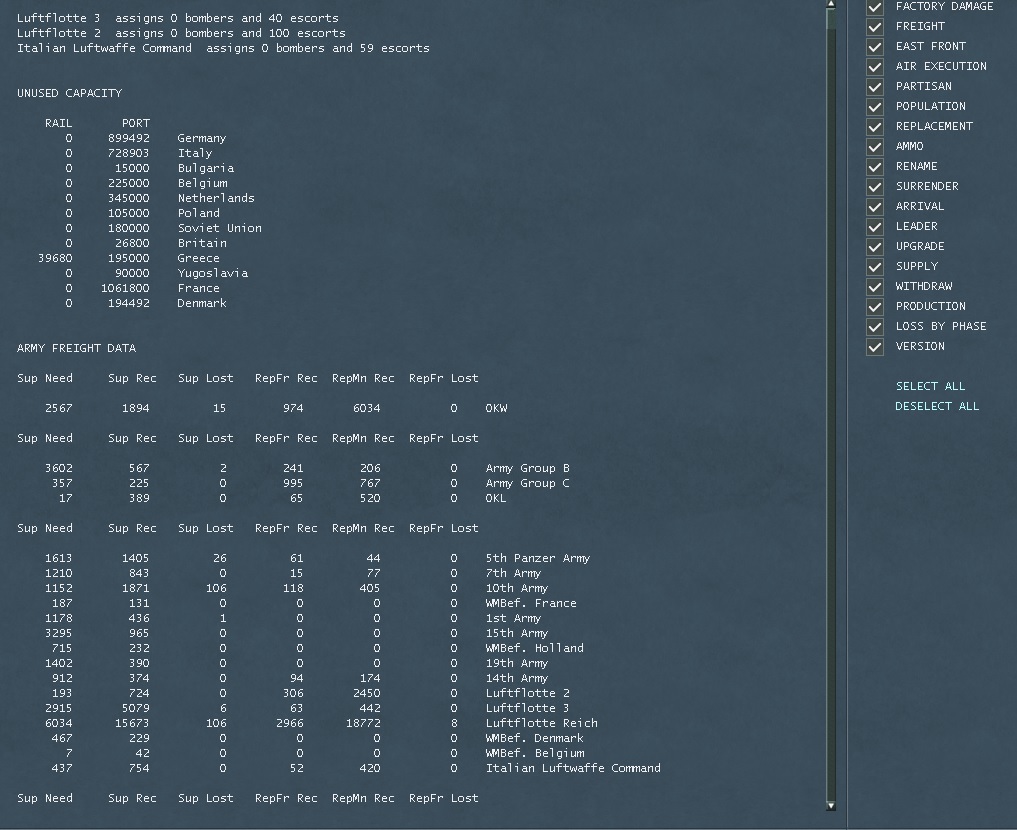The image size is (1017, 830).
Task: Toggle the UPGRADE checkbox
Action: pyautogui.click(x=875, y=247)
